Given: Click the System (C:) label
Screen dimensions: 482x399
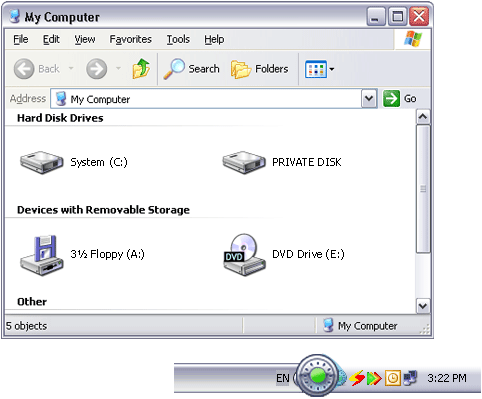Looking at the screenshot, I should click(99, 162).
